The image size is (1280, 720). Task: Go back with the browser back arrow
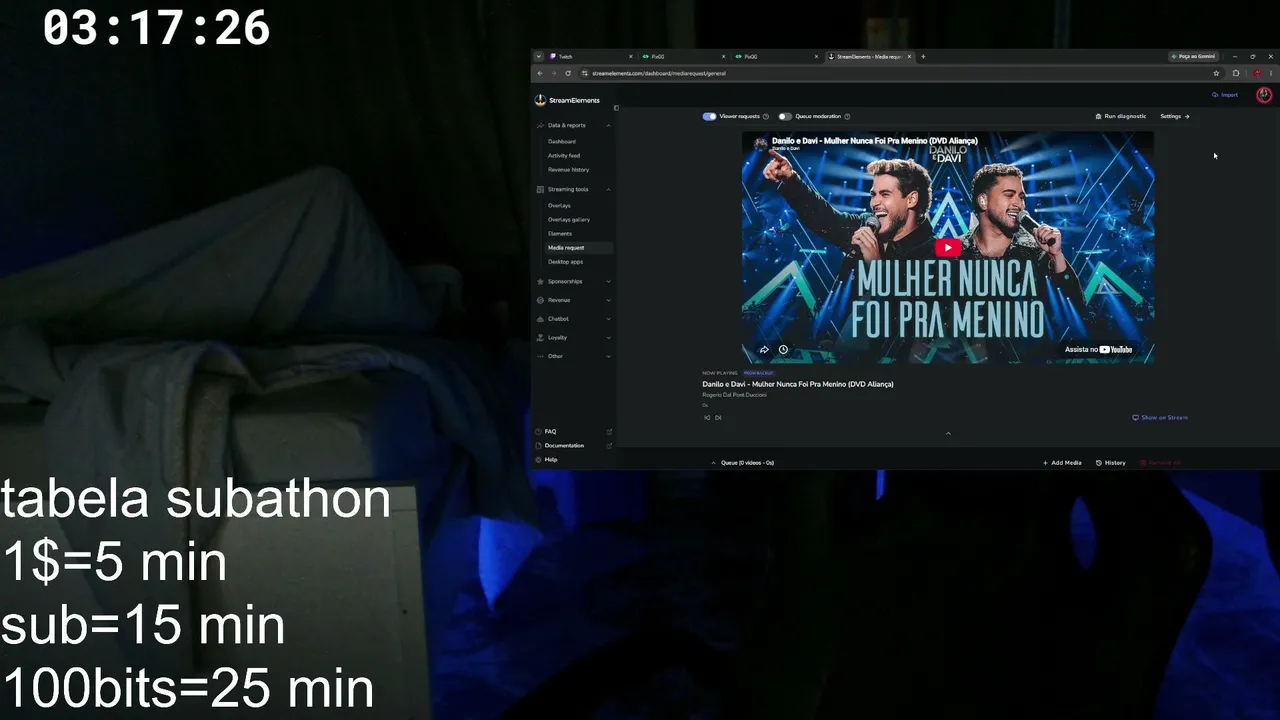tap(540, 73)
